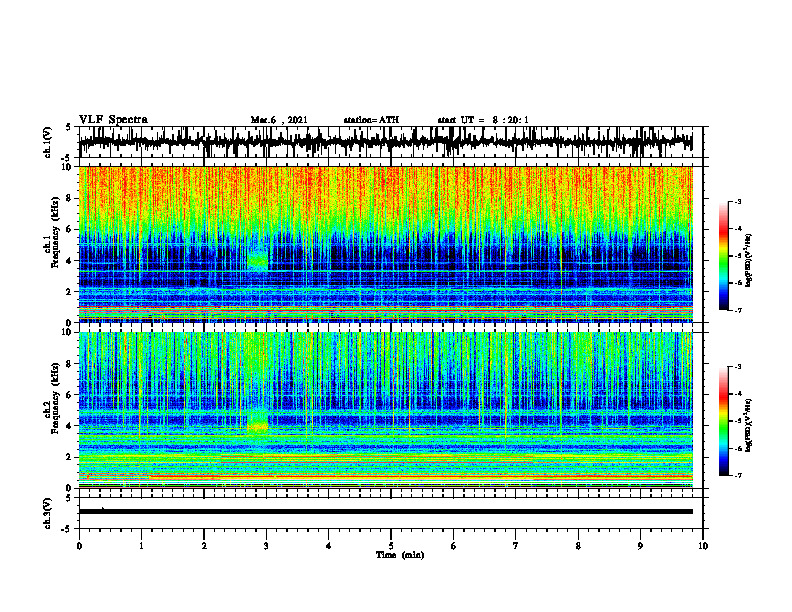
Task: Click the "2" kHz tick of ch.2 spectrogram
Action: click(69, 457)
